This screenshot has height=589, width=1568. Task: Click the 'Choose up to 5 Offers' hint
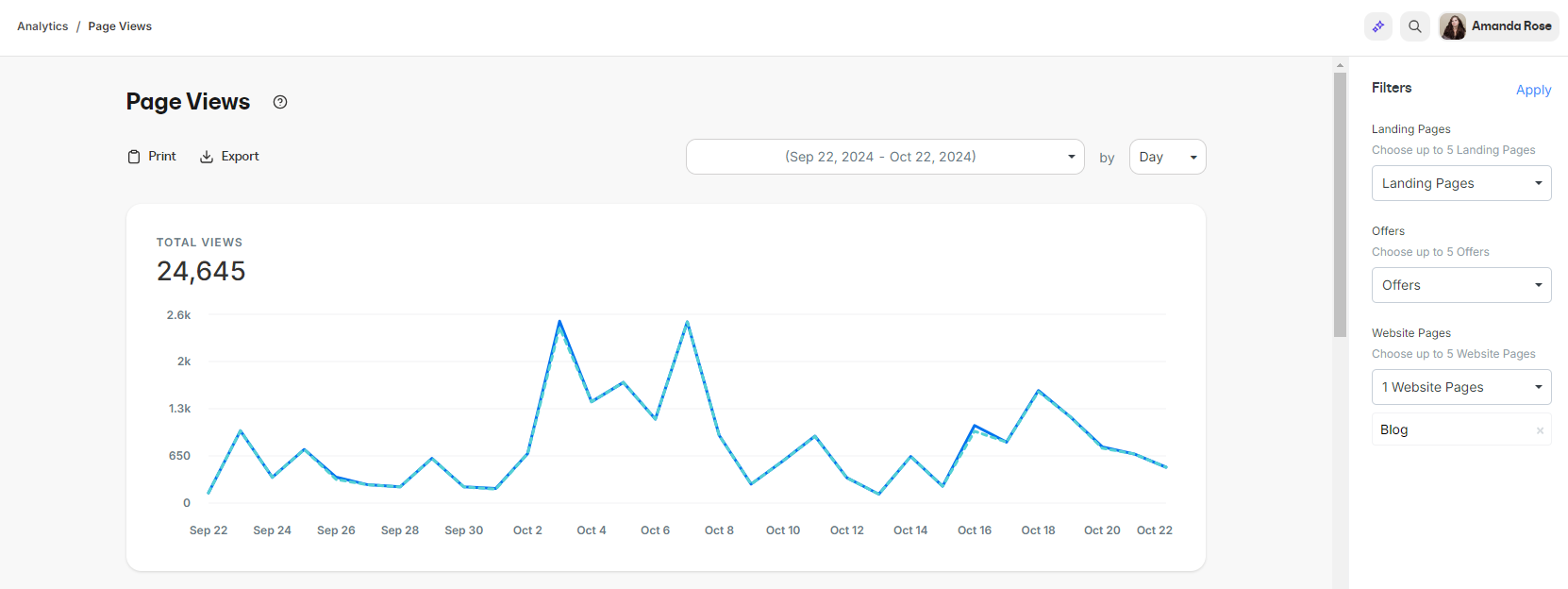(x=1430, y=252)
